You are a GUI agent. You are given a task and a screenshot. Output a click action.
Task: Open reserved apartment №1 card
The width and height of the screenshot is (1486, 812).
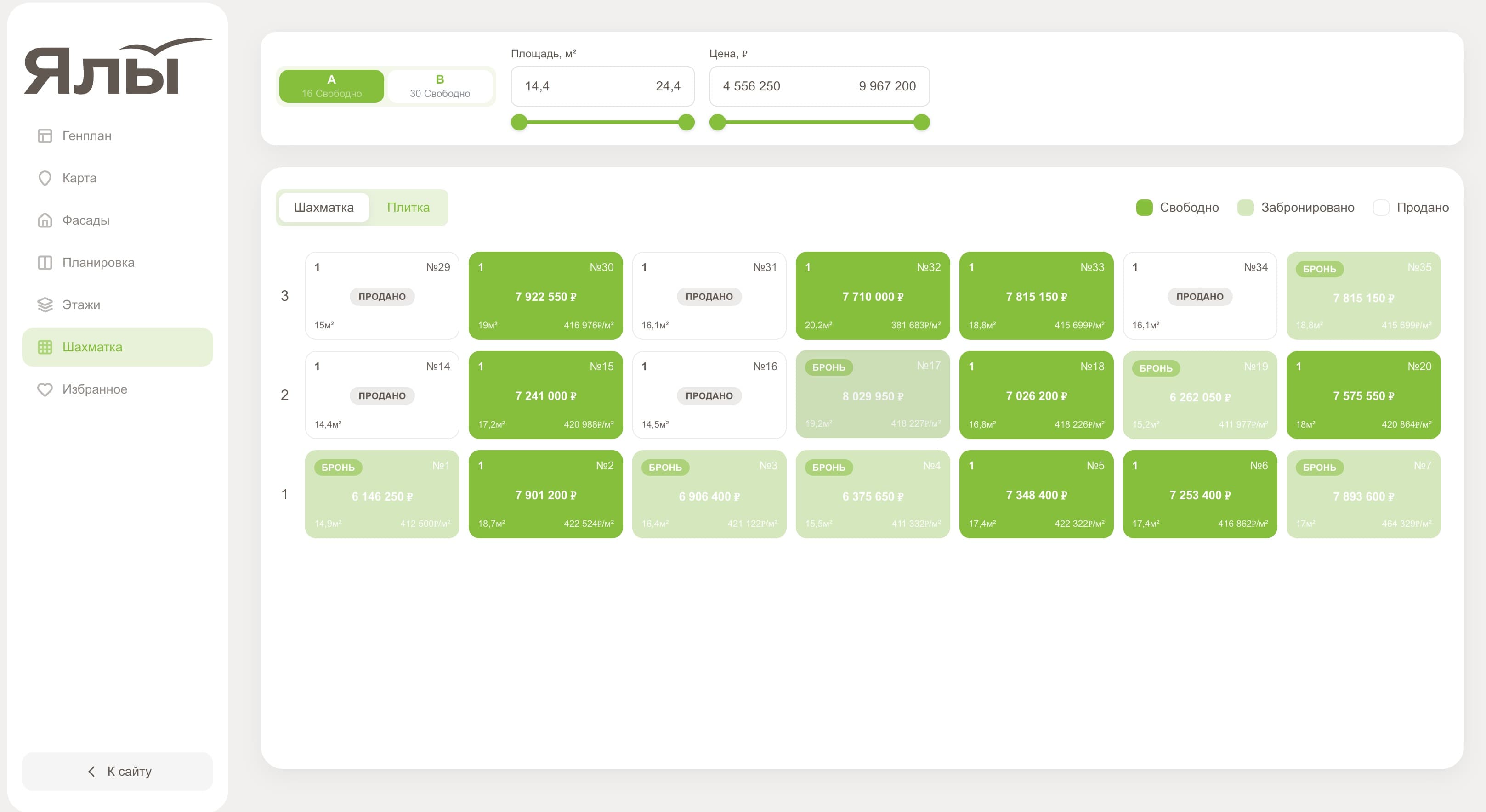click(382, 494)
